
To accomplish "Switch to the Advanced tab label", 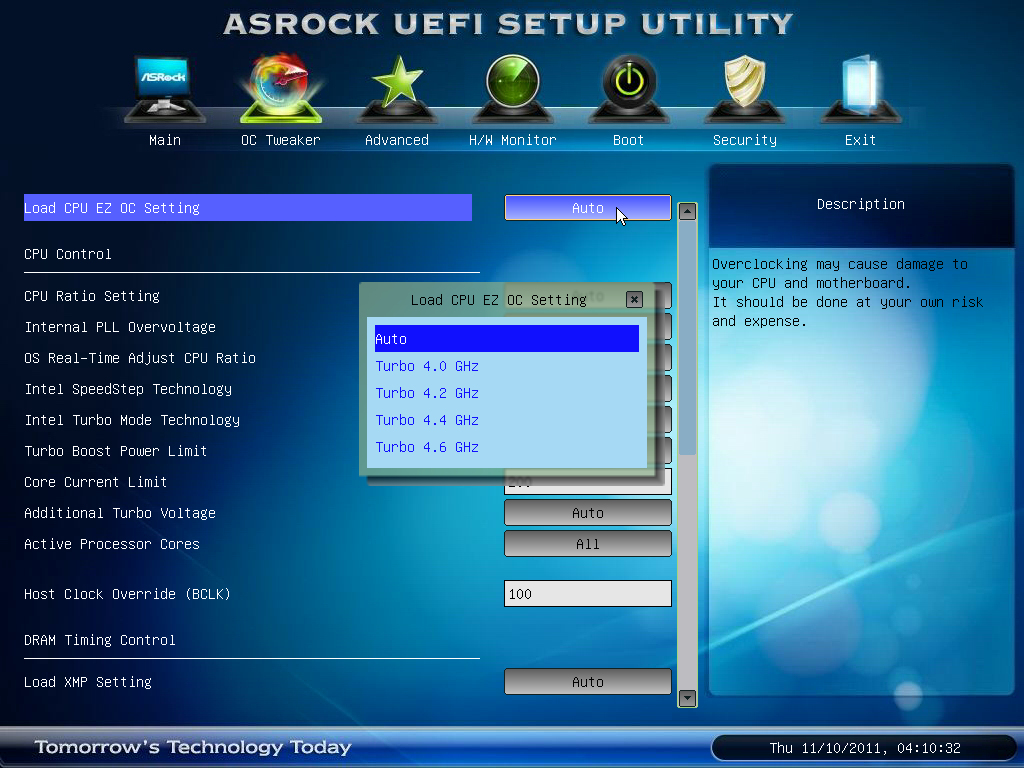I will point(397,140).
